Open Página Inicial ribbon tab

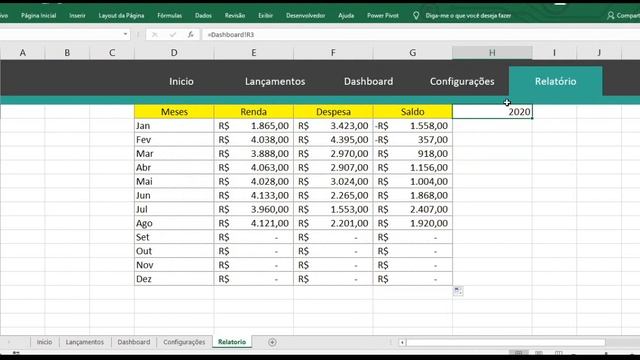coord(38,16)
